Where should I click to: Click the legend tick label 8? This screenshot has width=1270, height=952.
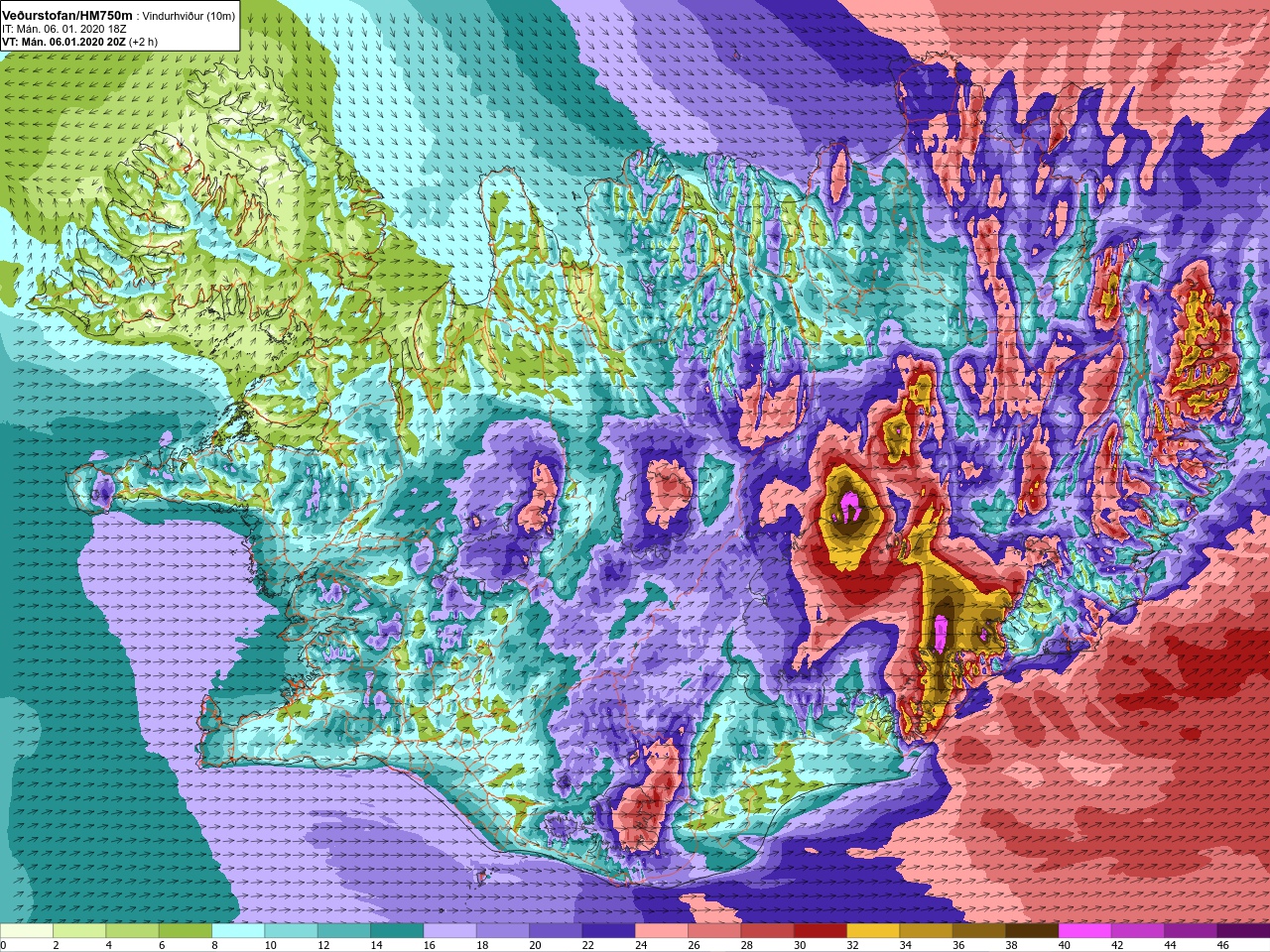click(x=214, y=946)
